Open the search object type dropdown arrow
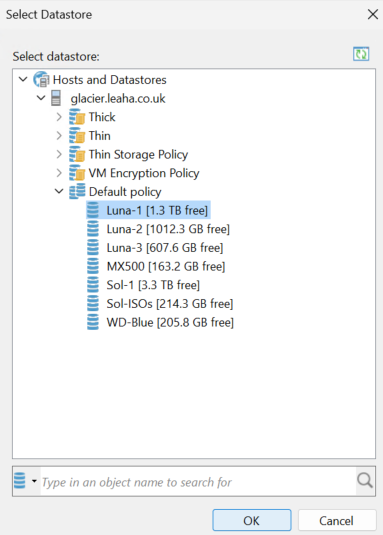 click(x=34, y=481)
